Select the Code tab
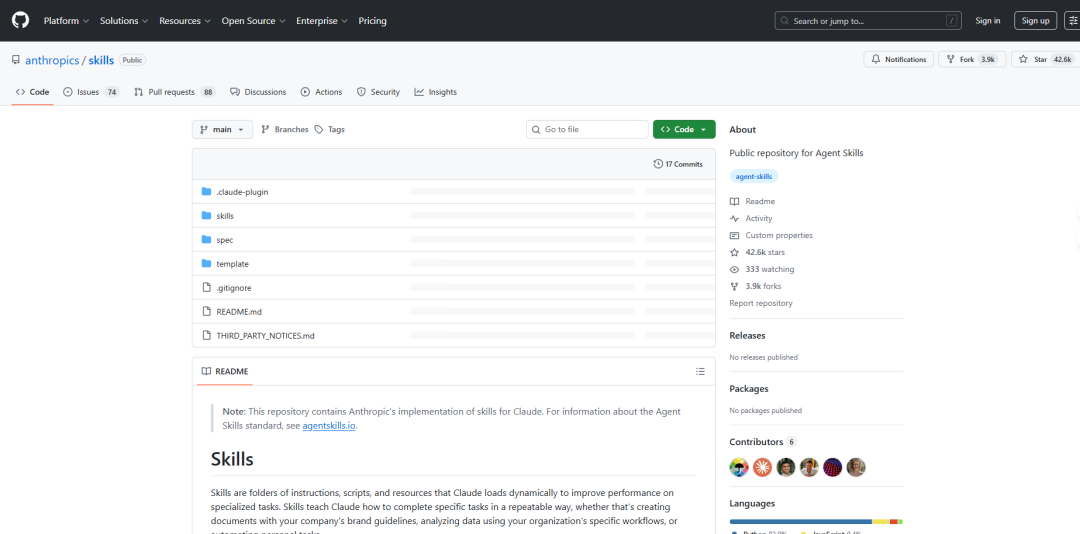1080x534 pixels. pos(32,92)
